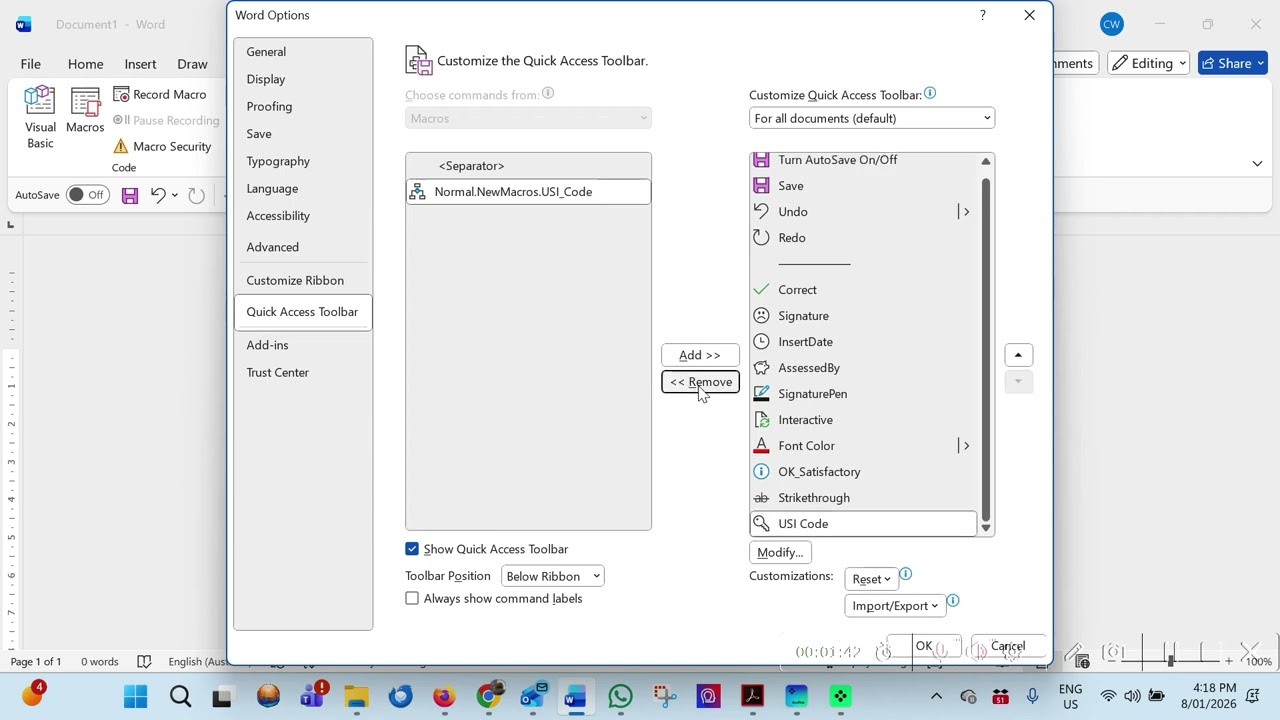This screenshot has width=1280, height=720.
Task: Click the Save icon in quick toolbar
Action: tap(130, 195)
